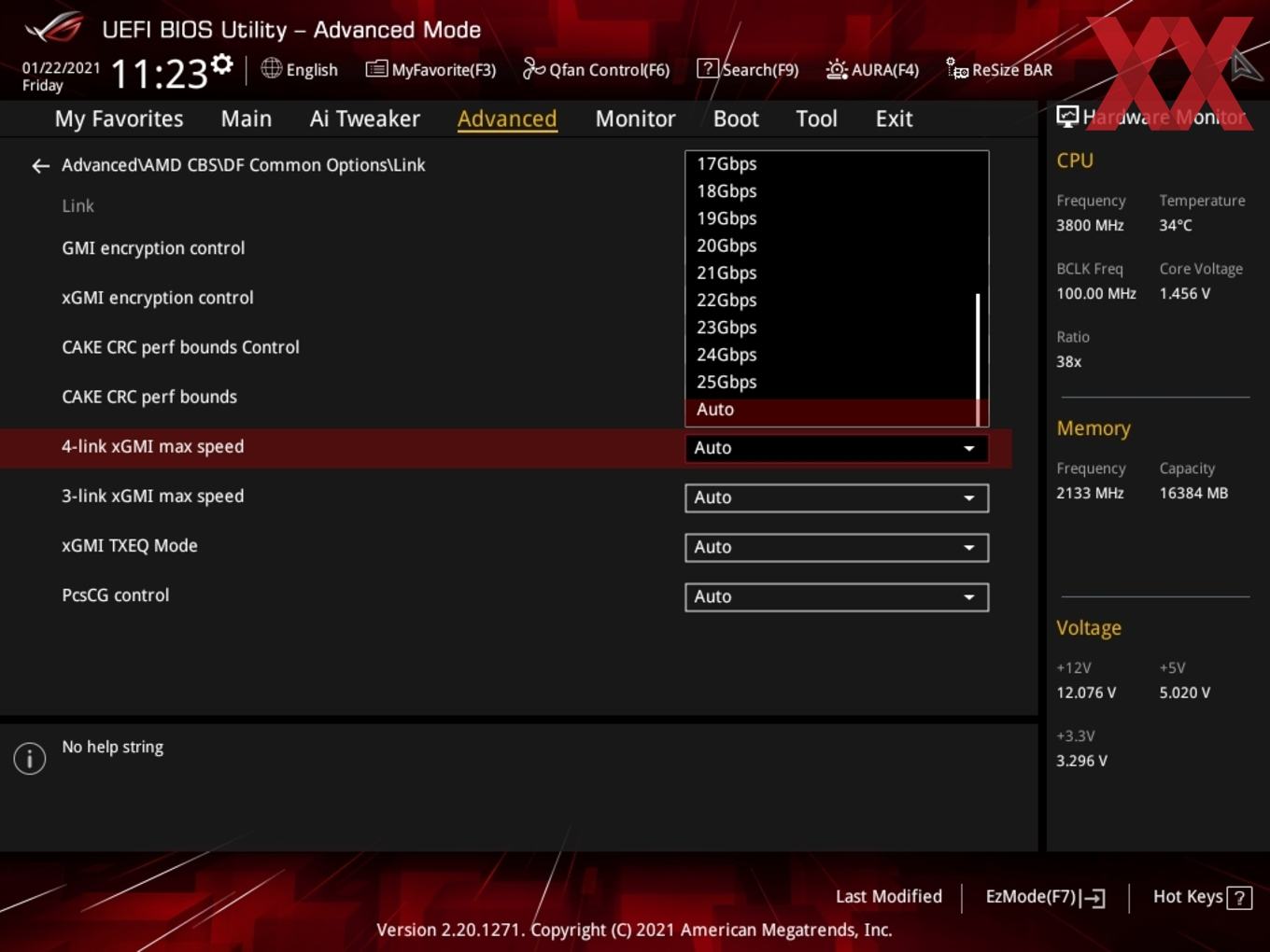Screen dimensions: 1270x952
Task: Click the Hot Keys question mark icon
Action: click(x=1239, y=898)
